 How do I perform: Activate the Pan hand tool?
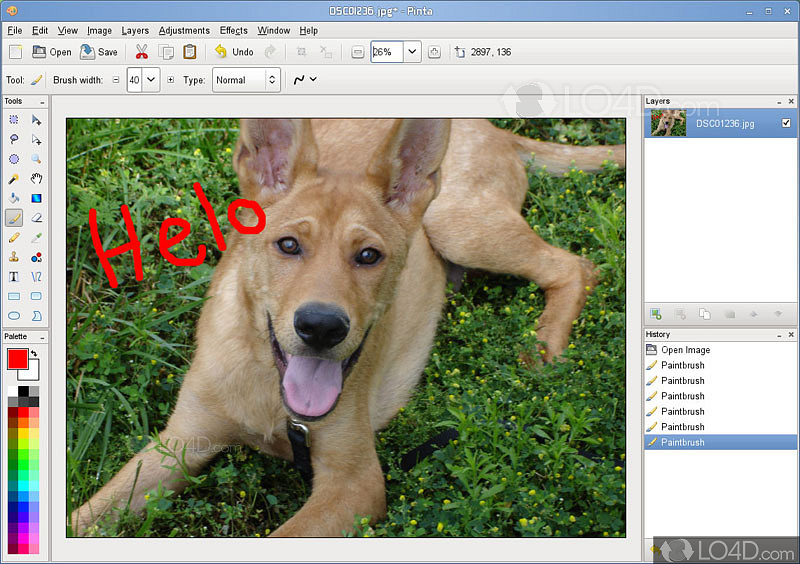pyautogui.click(x=36, y=179)
